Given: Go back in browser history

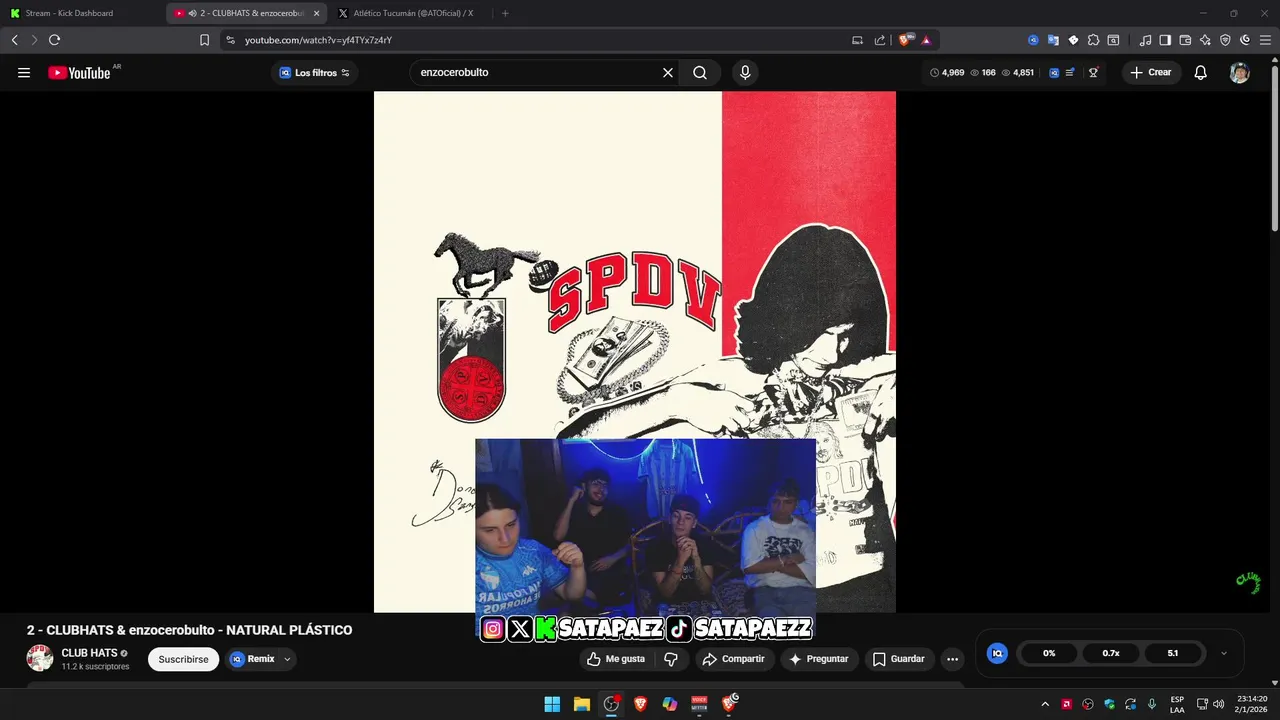Looking at the screenshot, I should 14,40.
